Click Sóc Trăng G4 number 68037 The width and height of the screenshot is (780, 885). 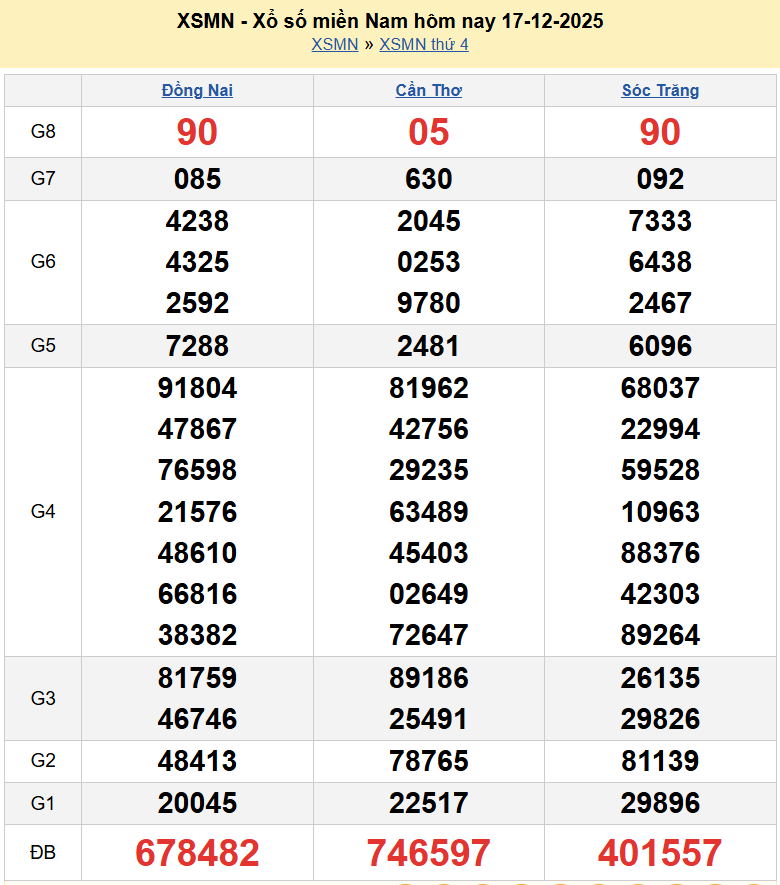click(x=660, y=388)
